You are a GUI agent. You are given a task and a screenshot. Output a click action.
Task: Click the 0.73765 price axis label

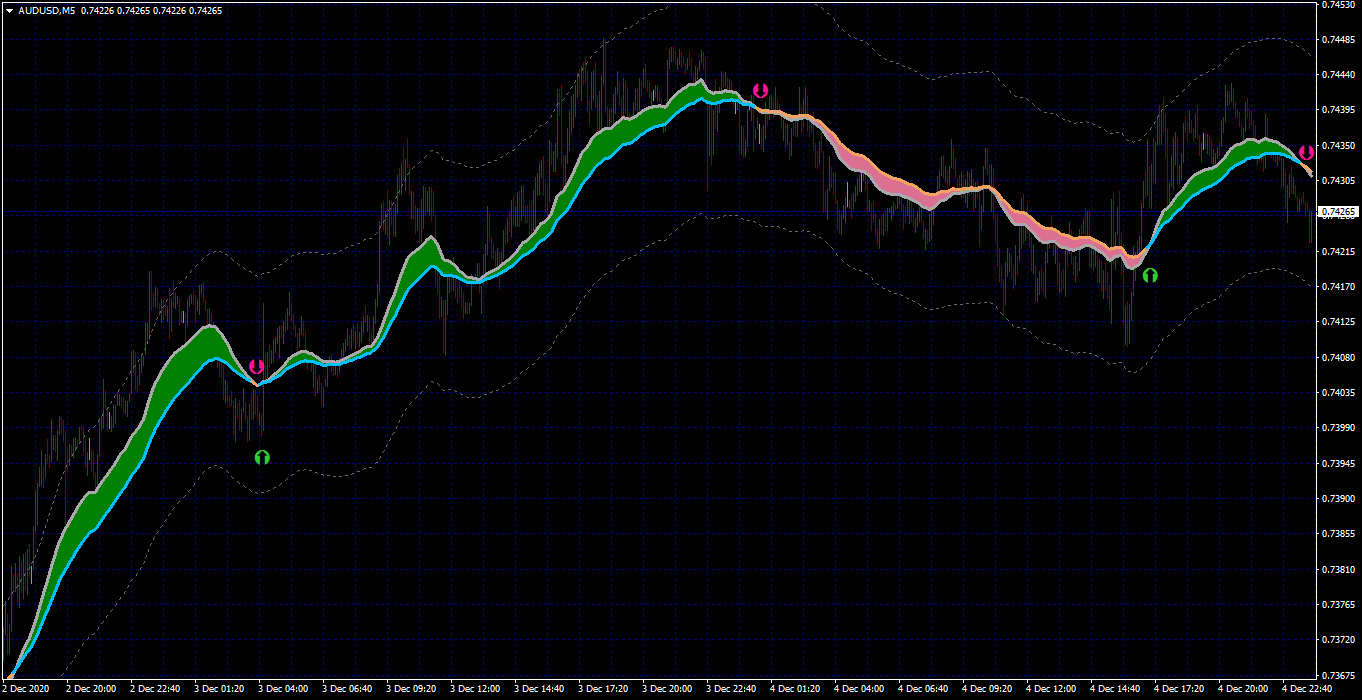[1338, 605]
